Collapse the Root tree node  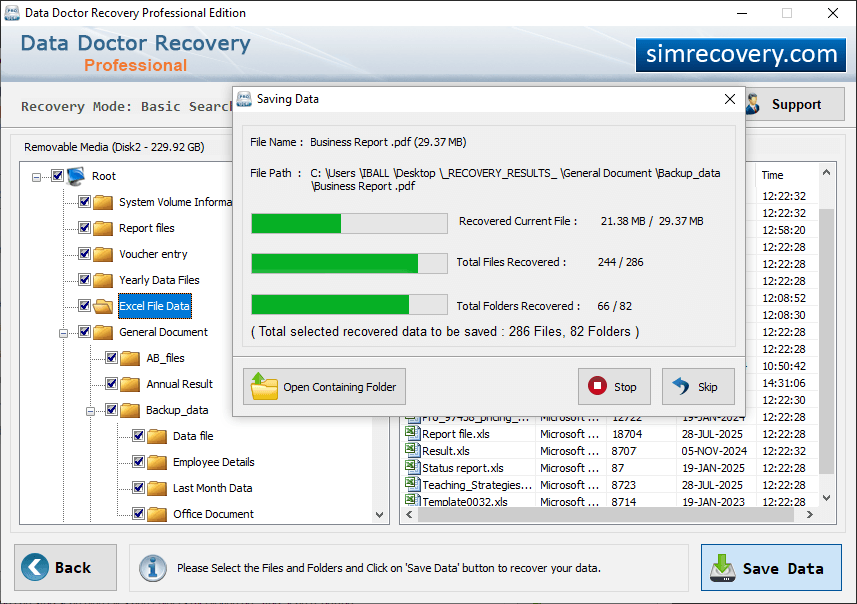pos(36,177)
